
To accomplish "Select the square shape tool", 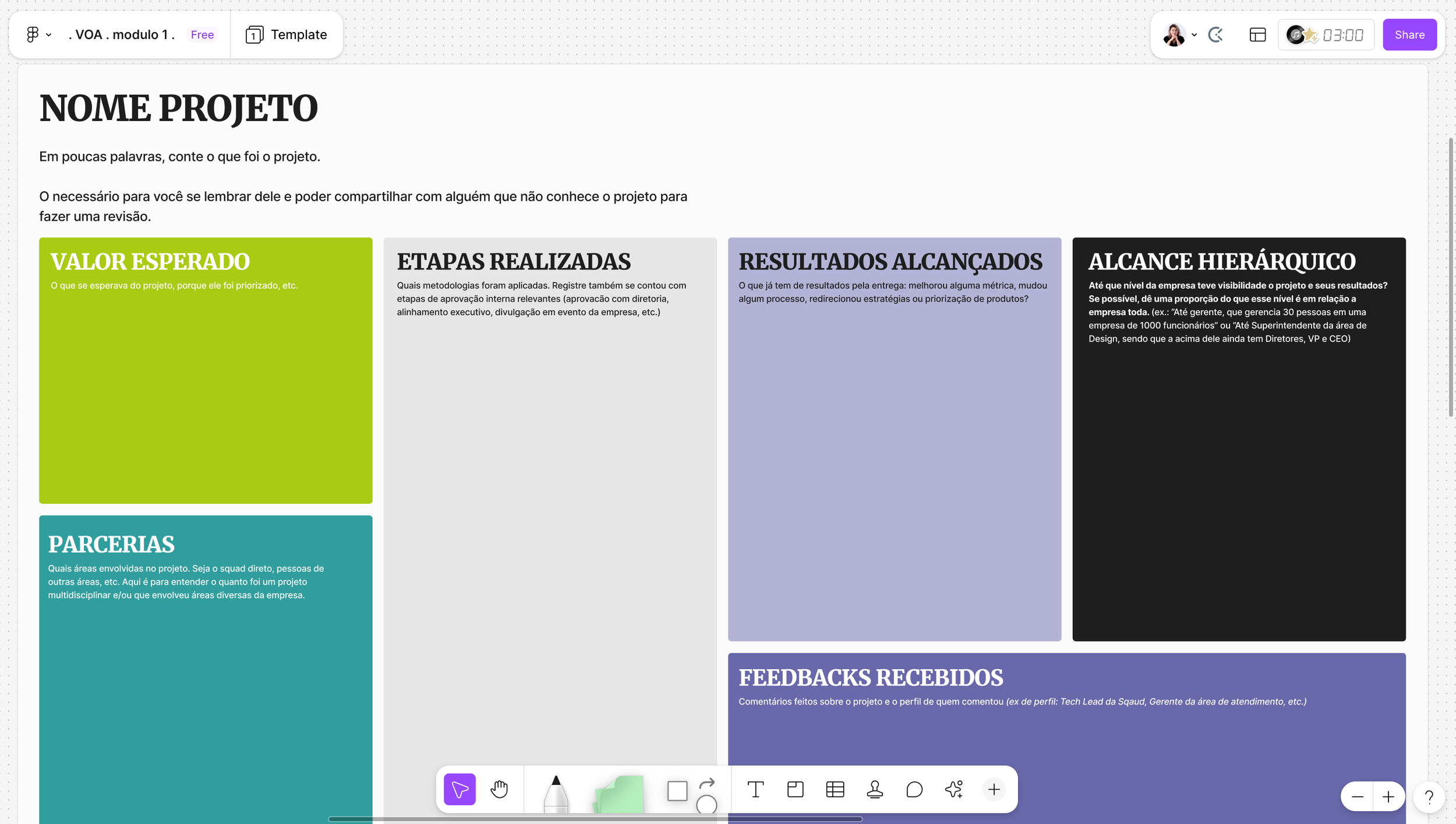I will pyautogui.click(x=677, y=791).
